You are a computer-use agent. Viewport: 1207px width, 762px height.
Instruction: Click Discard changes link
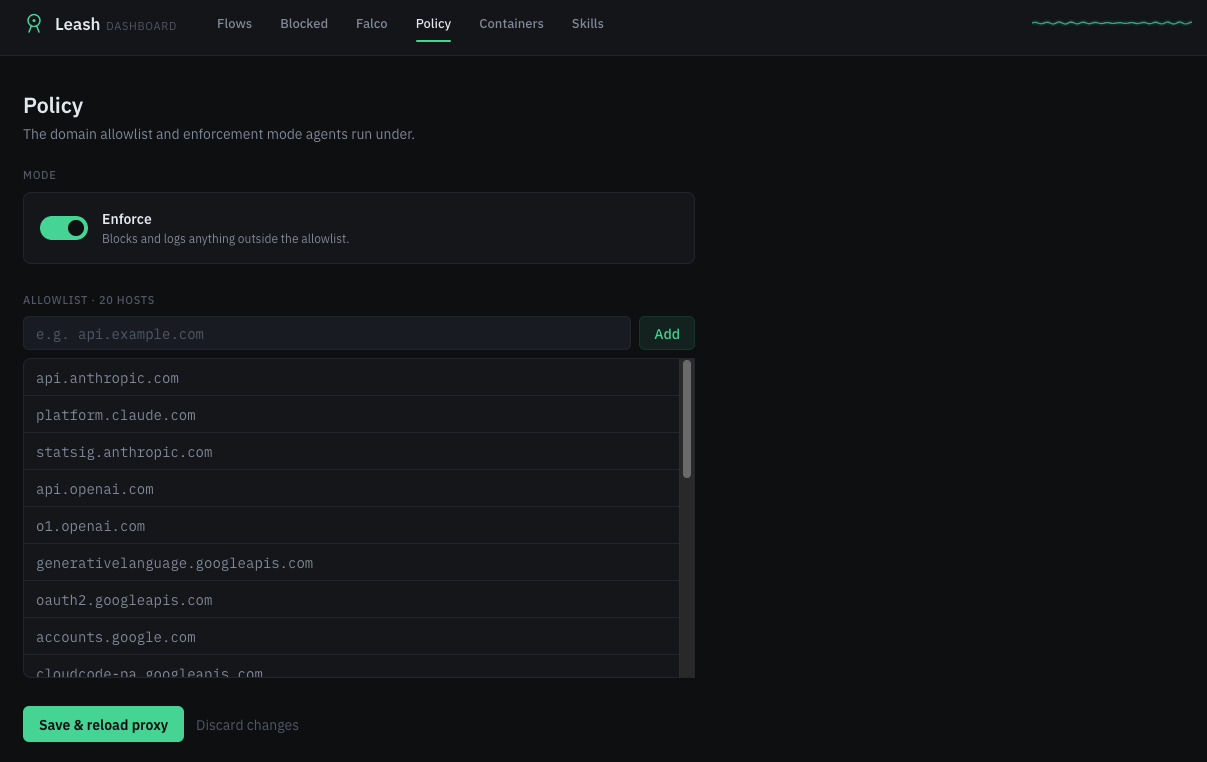(x=247, y=725)
